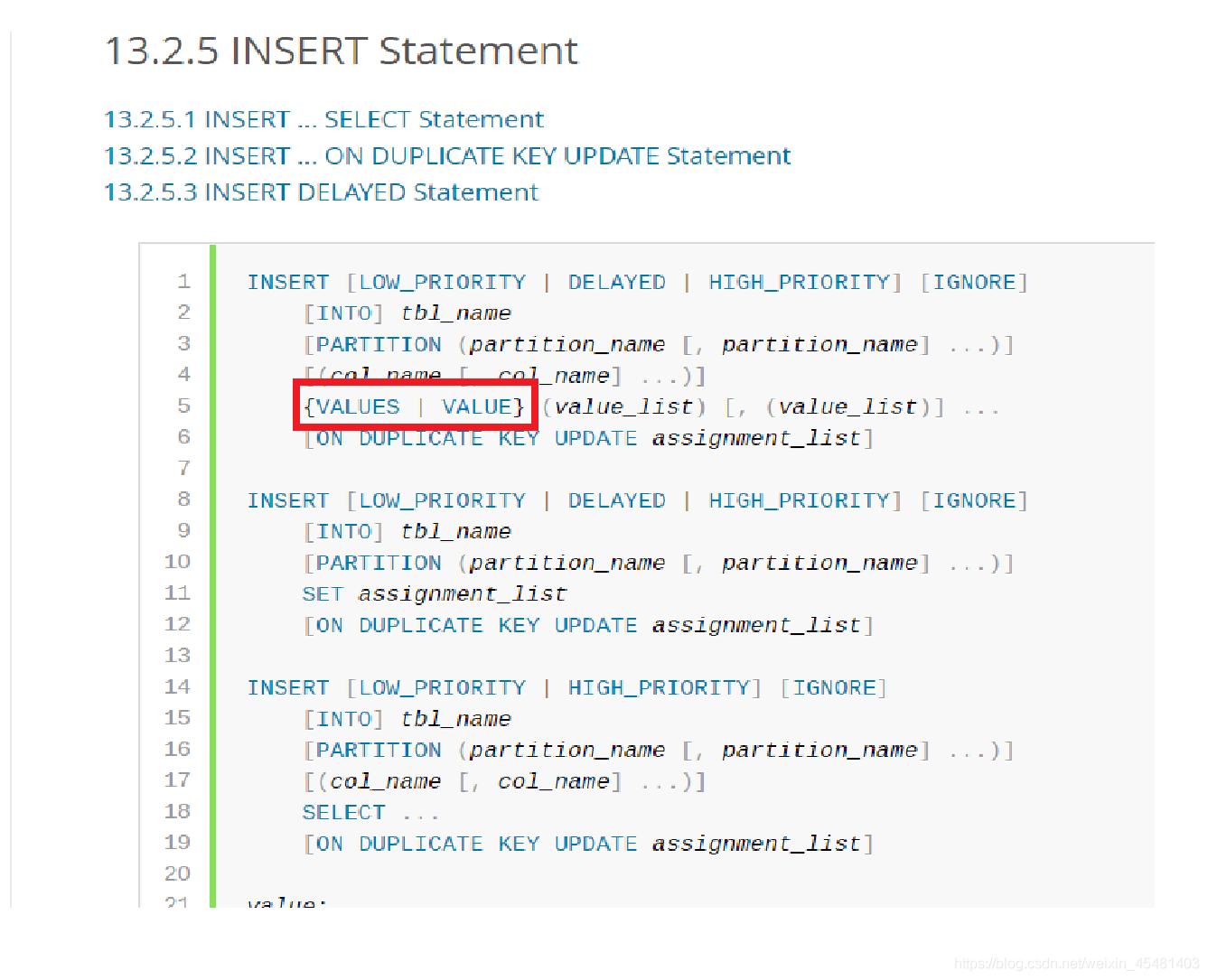This screenshot has height=980, width=1208.
Task: Click tbl_name on code line 2
Action: 455,313
